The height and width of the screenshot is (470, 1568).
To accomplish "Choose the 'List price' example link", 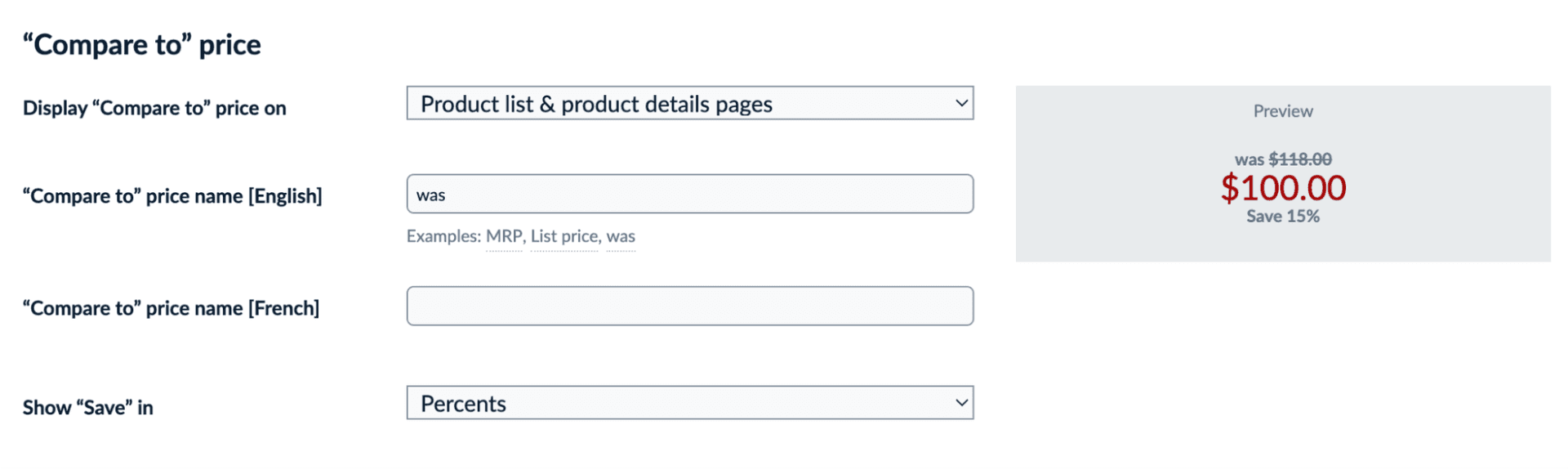I will coord(564,237).
